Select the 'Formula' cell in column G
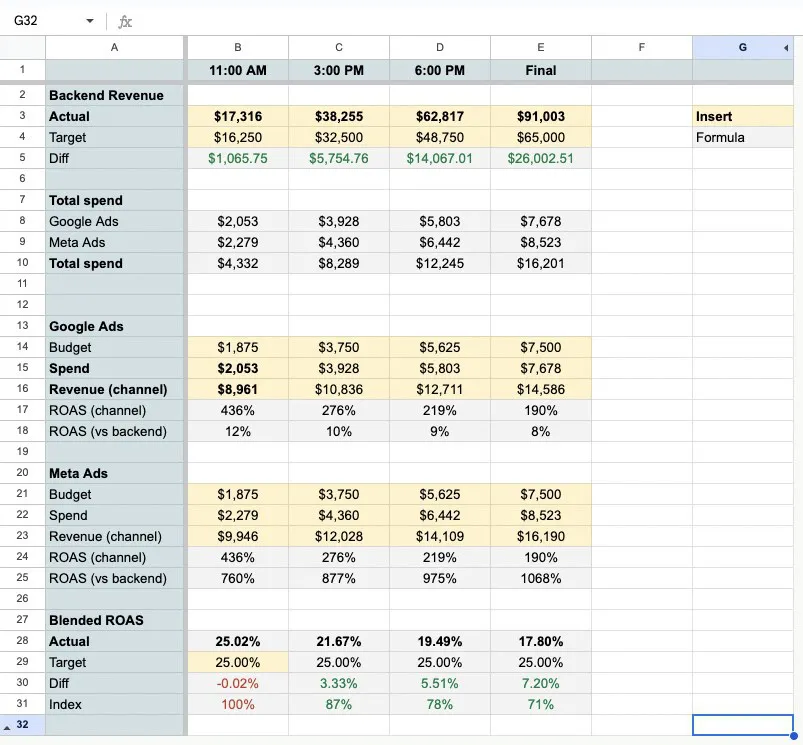Screen dimensions: 803x745 (x=742, y=137)
